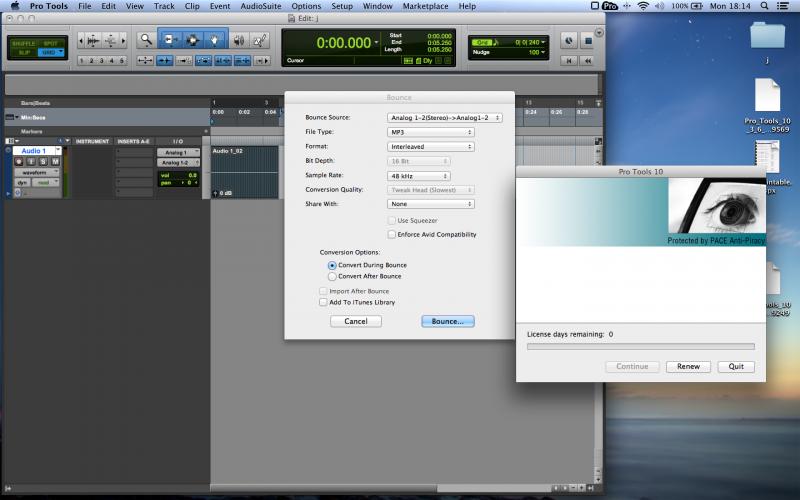This screenshot has height=500, width=800.
Task: Click Record enable on Audio 1
Action: 19,161
